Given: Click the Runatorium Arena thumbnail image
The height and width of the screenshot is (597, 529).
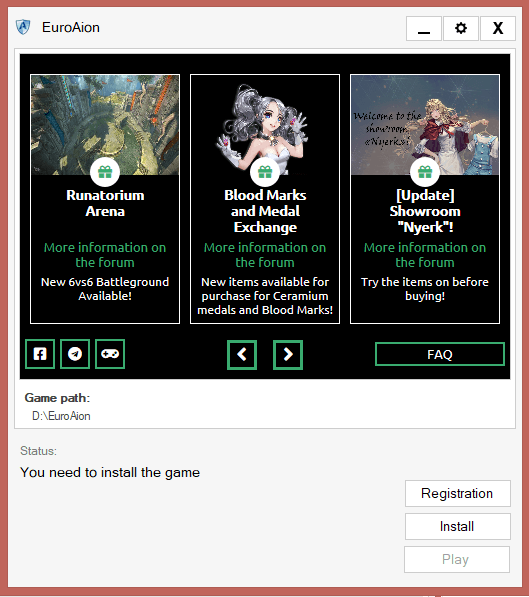Looking at the screenshot, I should click(105, 125).
